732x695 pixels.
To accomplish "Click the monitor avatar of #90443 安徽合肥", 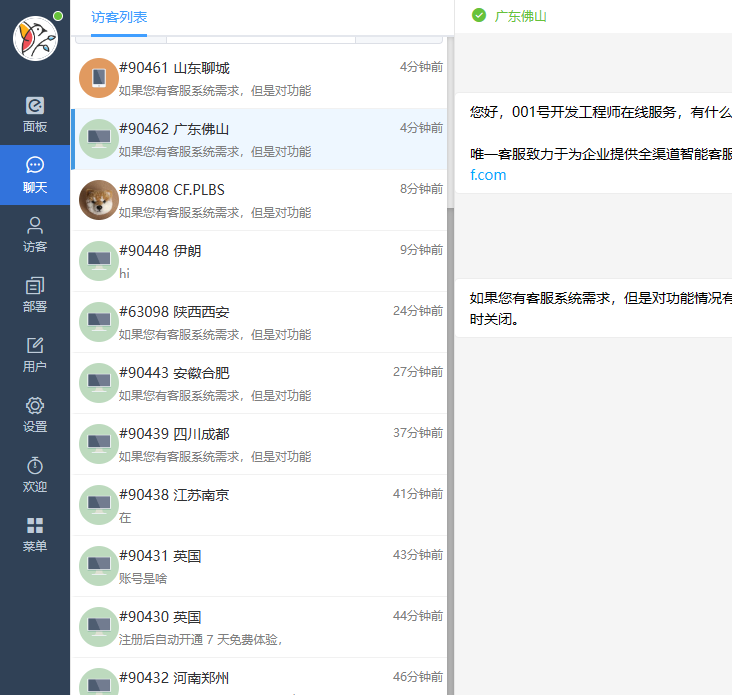I will point(99,383).
